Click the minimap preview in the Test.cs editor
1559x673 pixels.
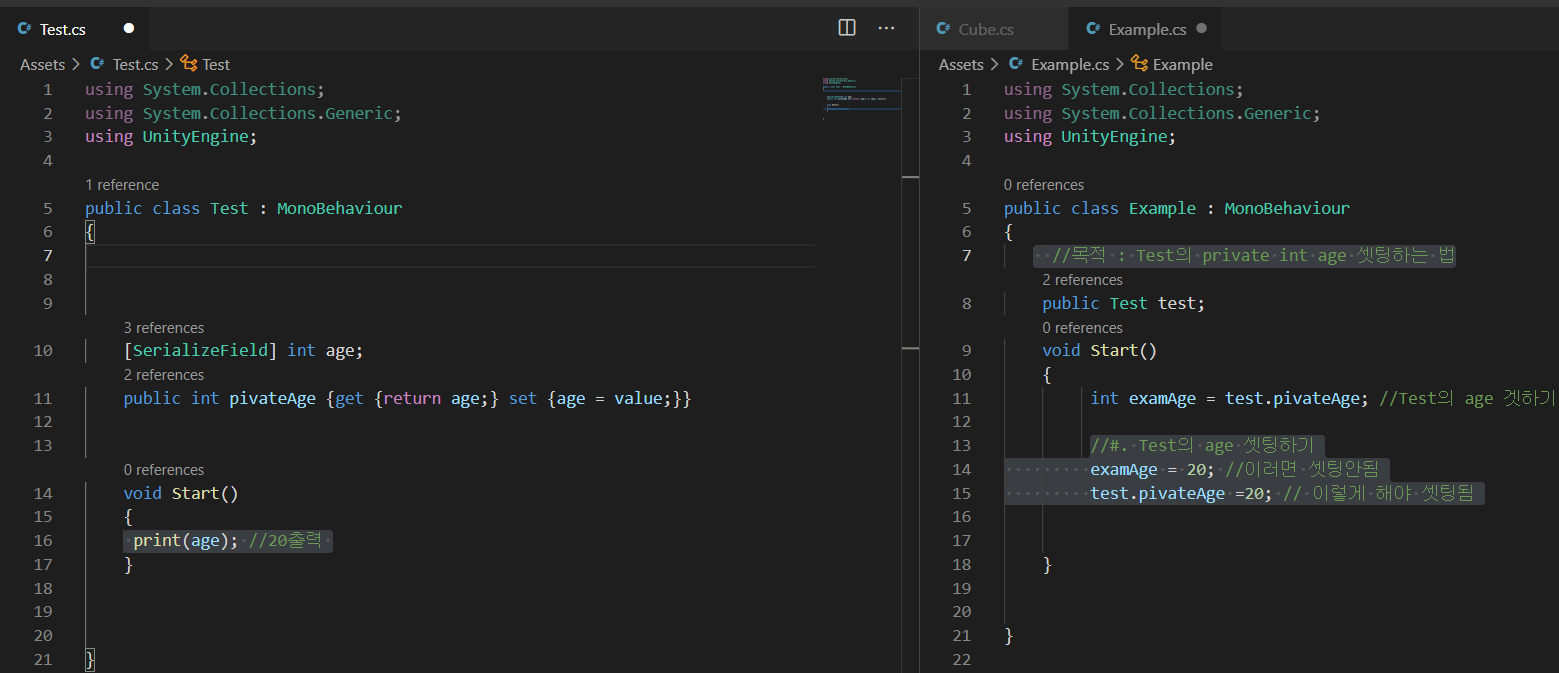(861, 97)
